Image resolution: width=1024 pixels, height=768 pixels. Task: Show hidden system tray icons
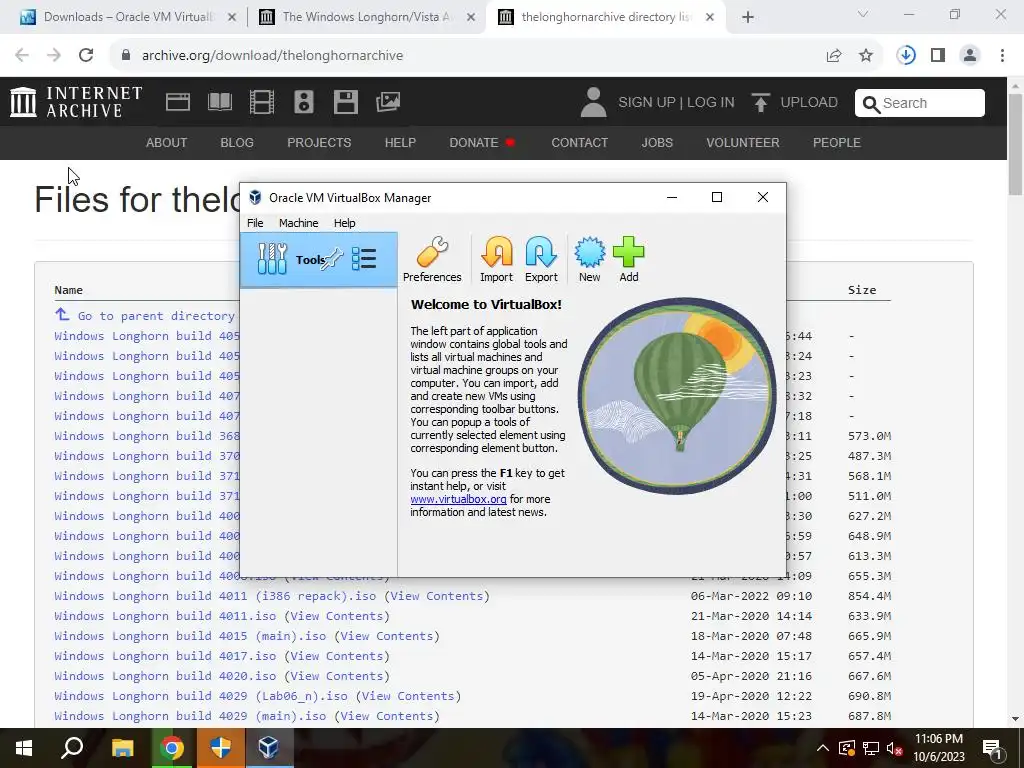point(823,748)
